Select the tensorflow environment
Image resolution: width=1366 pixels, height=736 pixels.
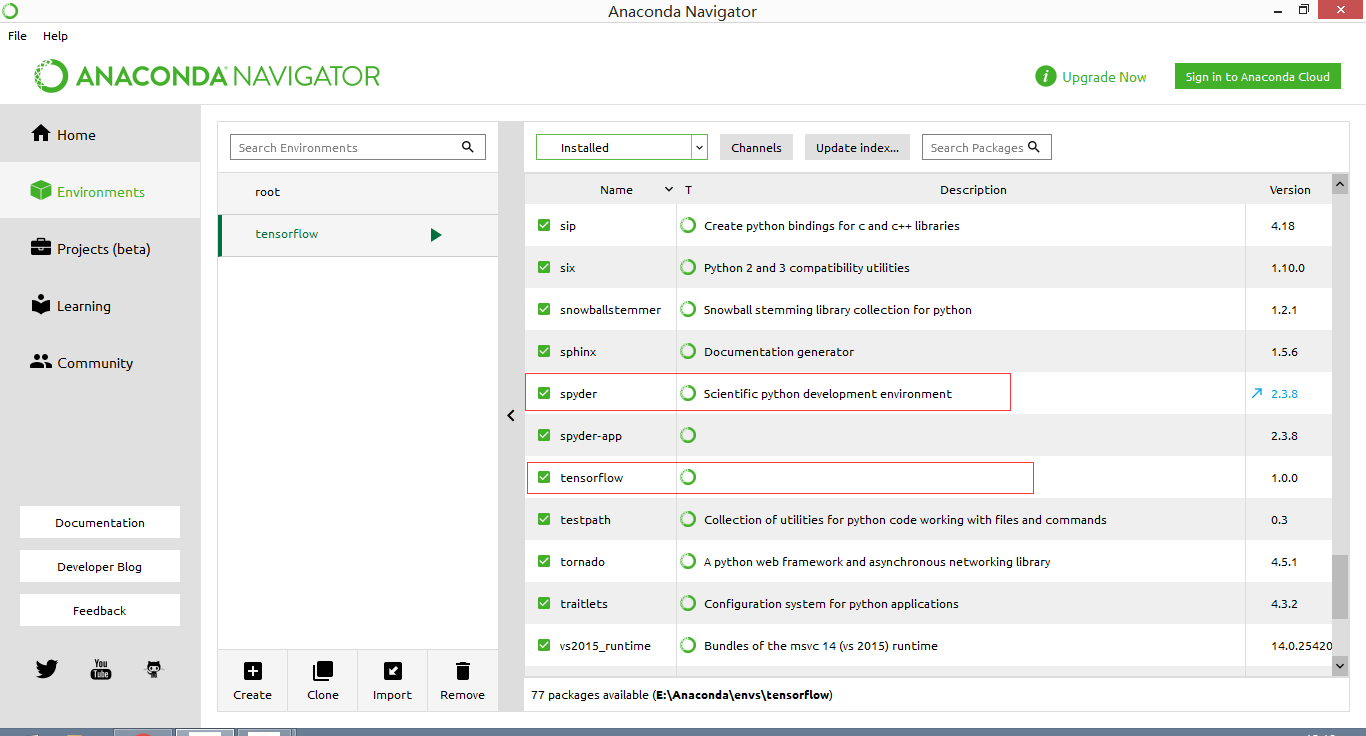click(x=358, y=234)
